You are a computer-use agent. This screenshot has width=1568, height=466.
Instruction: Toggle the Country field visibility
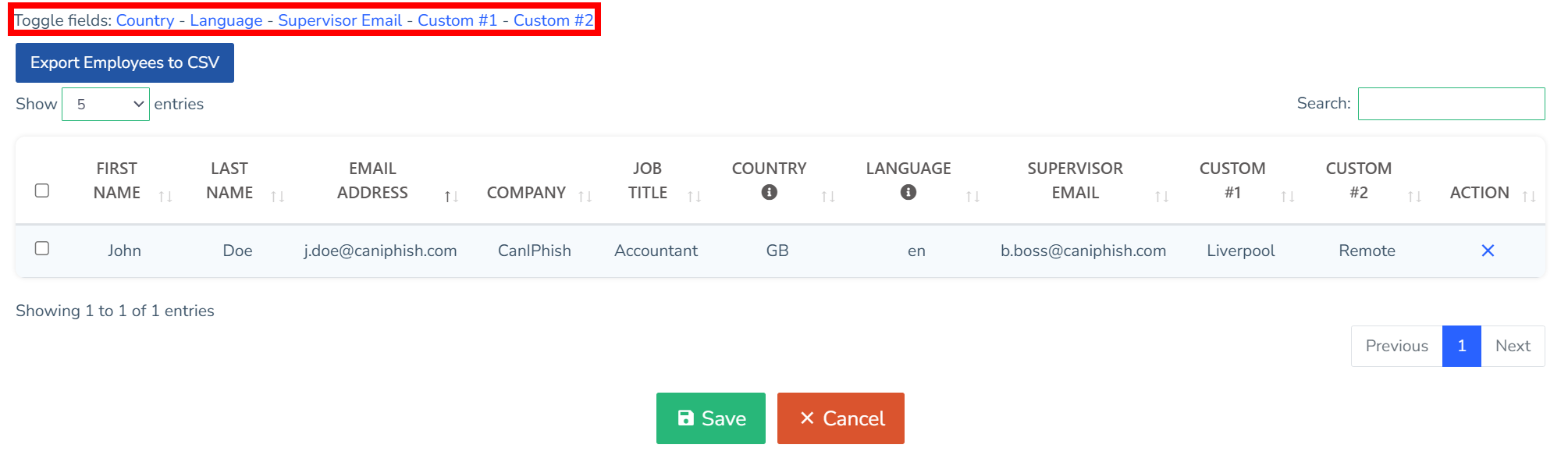pyautogui.click(x=145, y=20)
